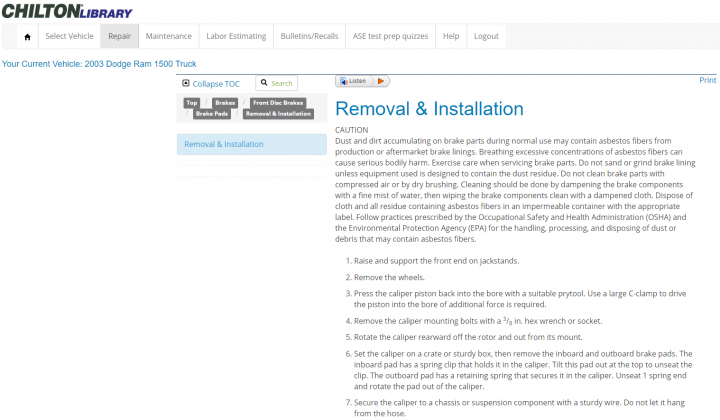
Task: Click the search magnifier icon
Action: tap(264, 84)
